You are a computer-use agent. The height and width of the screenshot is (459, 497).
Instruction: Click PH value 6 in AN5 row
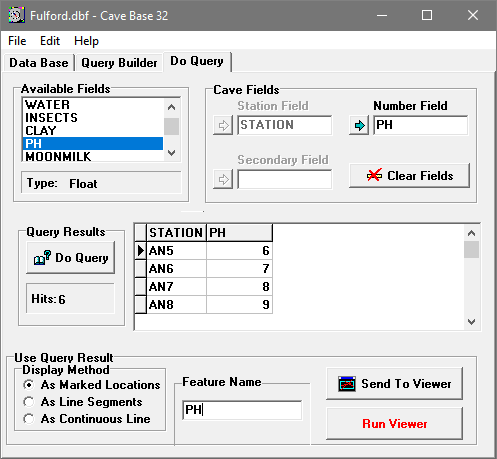(239, 251)
